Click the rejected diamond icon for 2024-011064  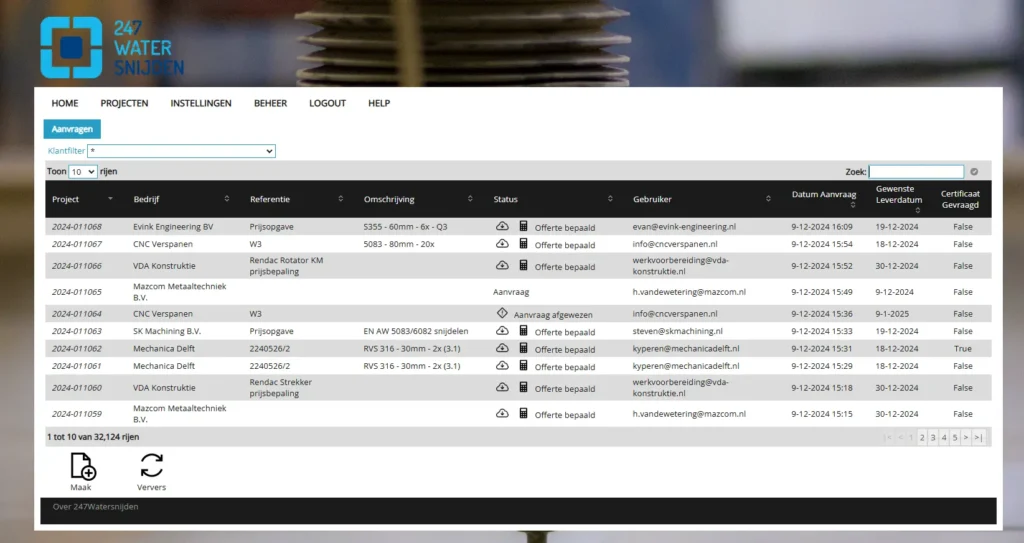pyautogui.click(x=502, y=313)
